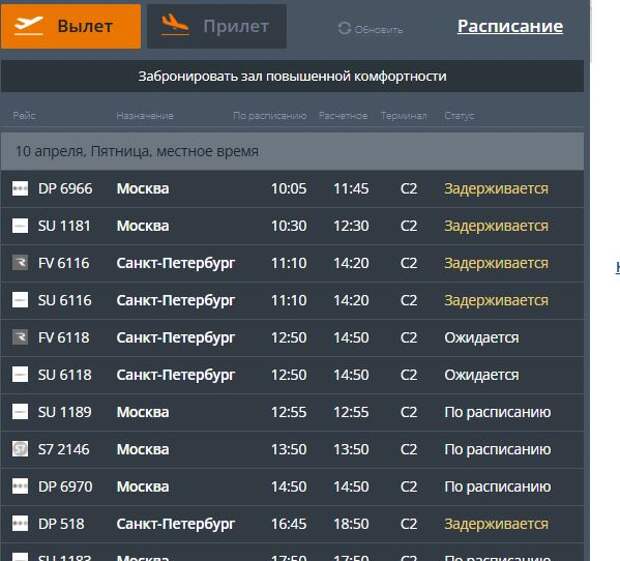This screenshot has height=561, width=620.
Task: Click the refresh icon near Обновить
Action: click(x=345, y=29)
